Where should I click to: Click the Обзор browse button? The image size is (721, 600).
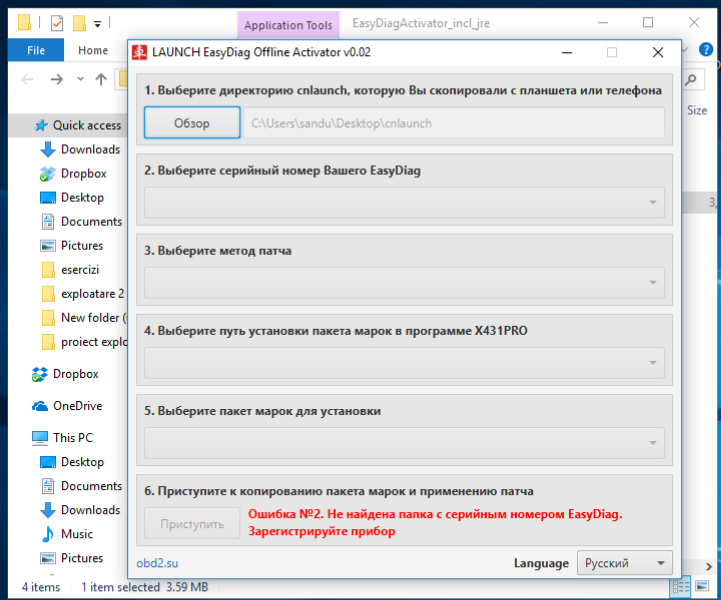(x=192, y=123)
